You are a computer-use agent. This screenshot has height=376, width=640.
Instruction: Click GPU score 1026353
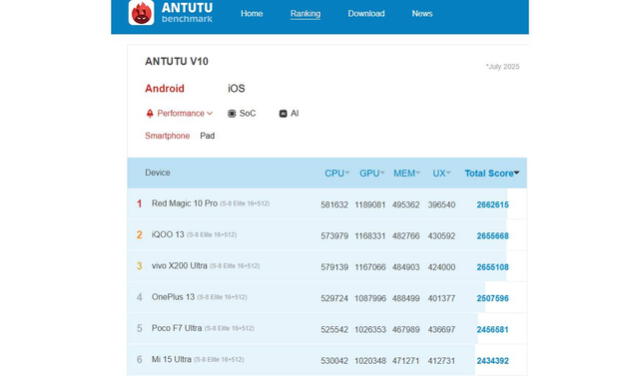coord(370,329)
